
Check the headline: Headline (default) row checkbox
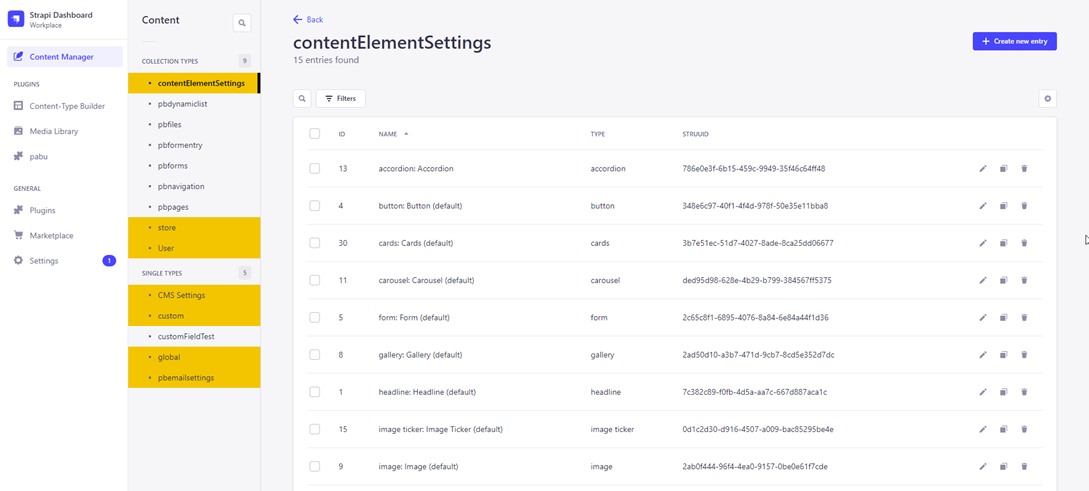(315, 392)
